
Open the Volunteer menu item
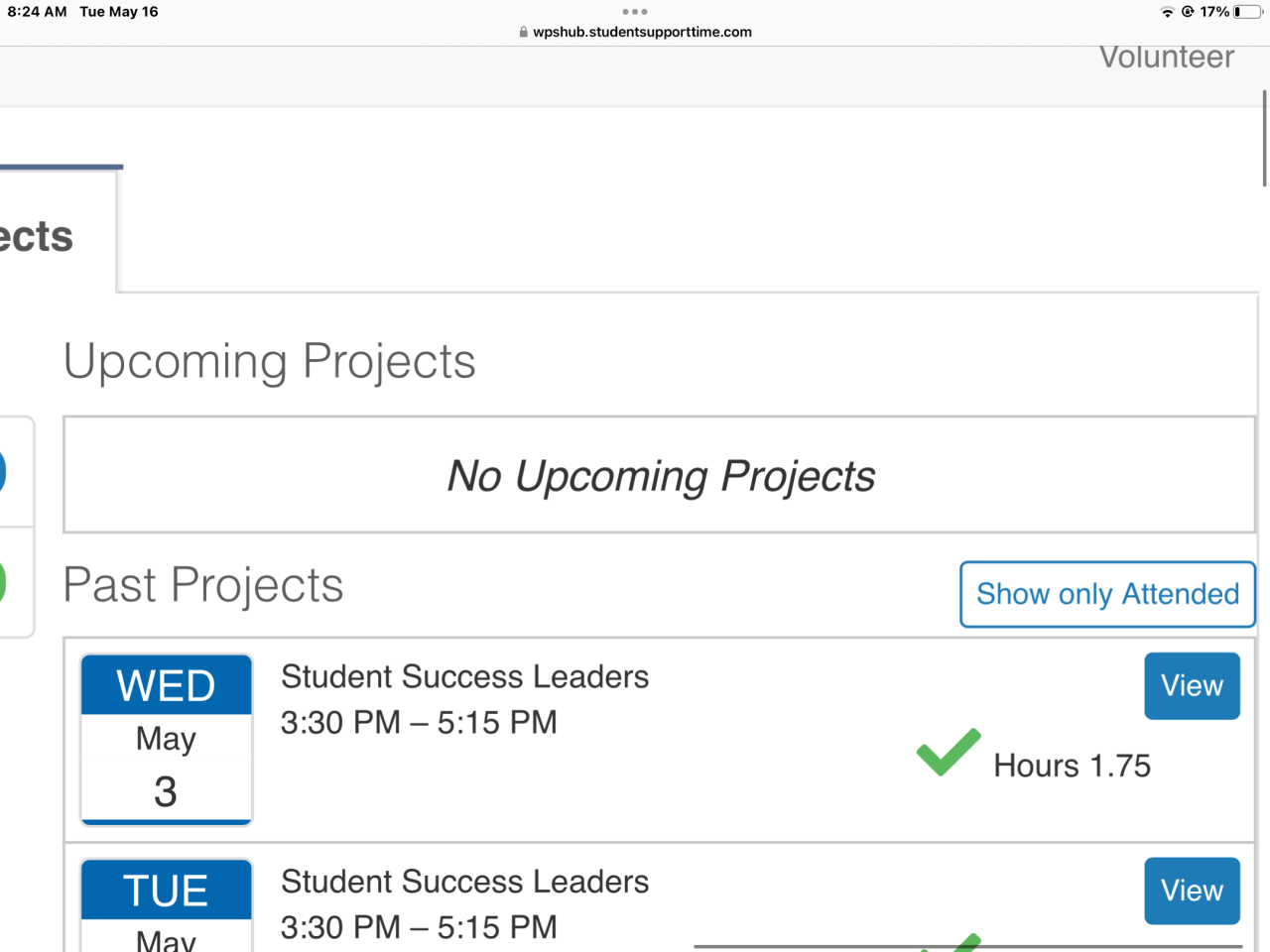tap(1167, 58)
